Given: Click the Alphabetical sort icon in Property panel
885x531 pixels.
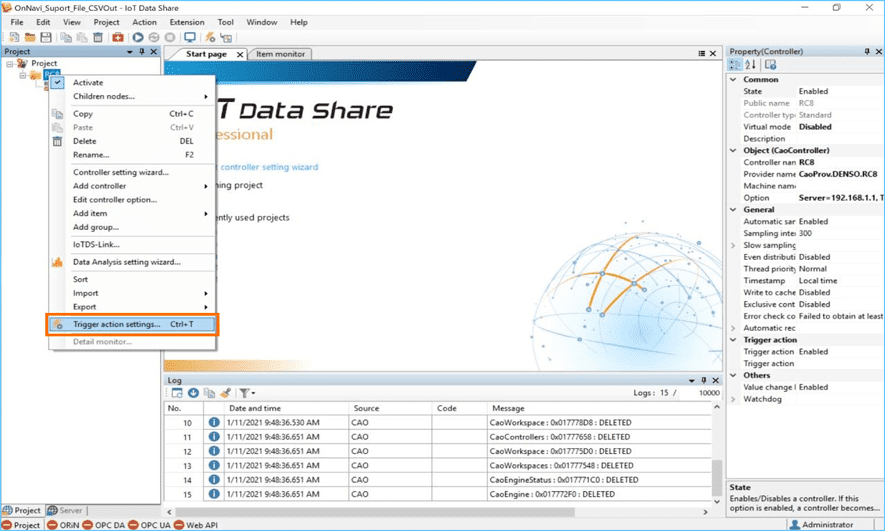Looking at the screenshot, I should (x=750, y=65).
